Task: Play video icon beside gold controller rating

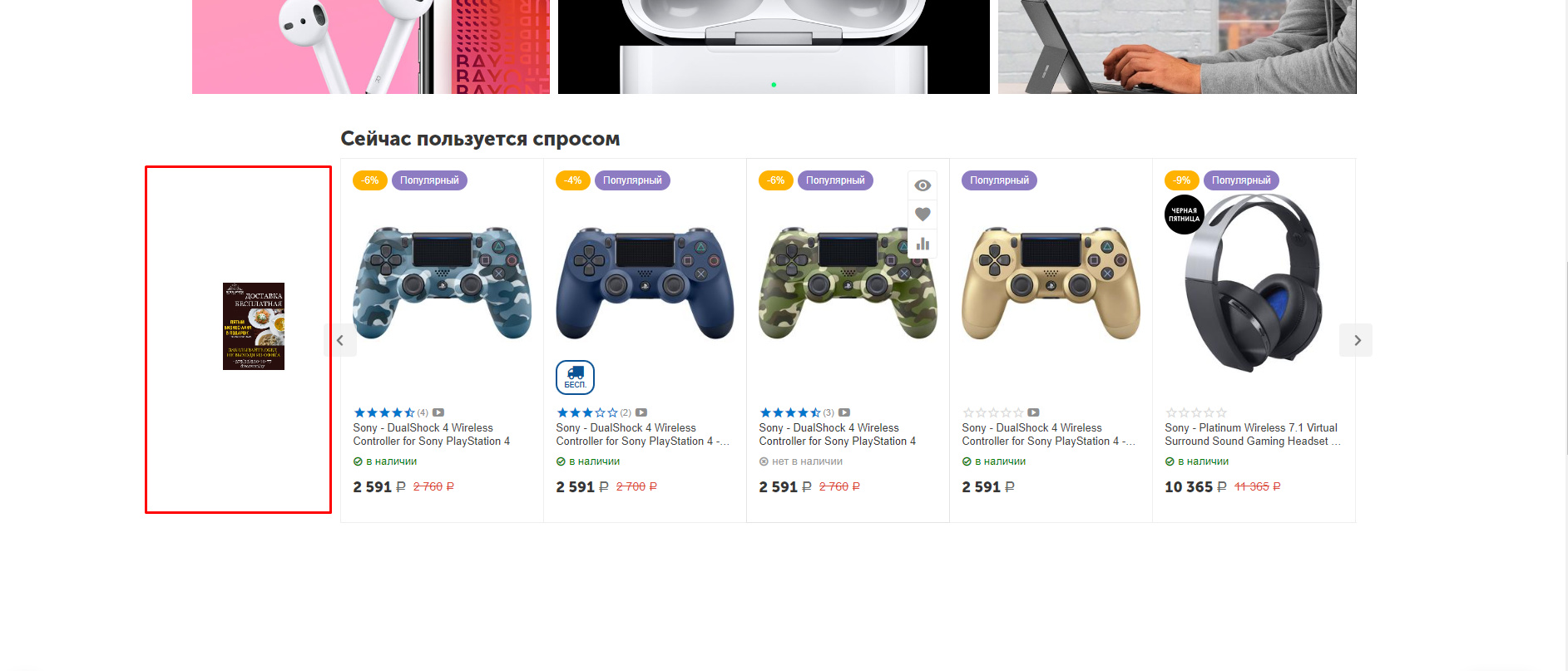Action: (1033, 412)
